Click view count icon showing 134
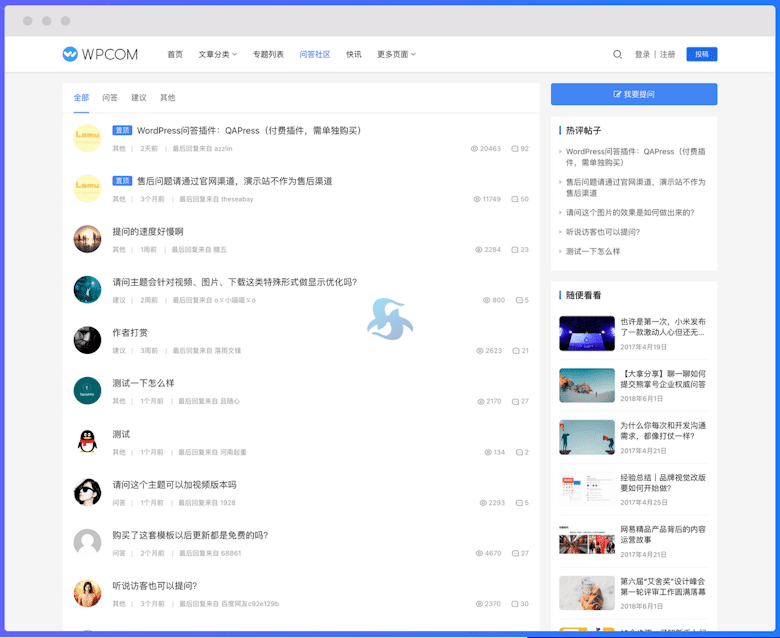 coord(488,452)
